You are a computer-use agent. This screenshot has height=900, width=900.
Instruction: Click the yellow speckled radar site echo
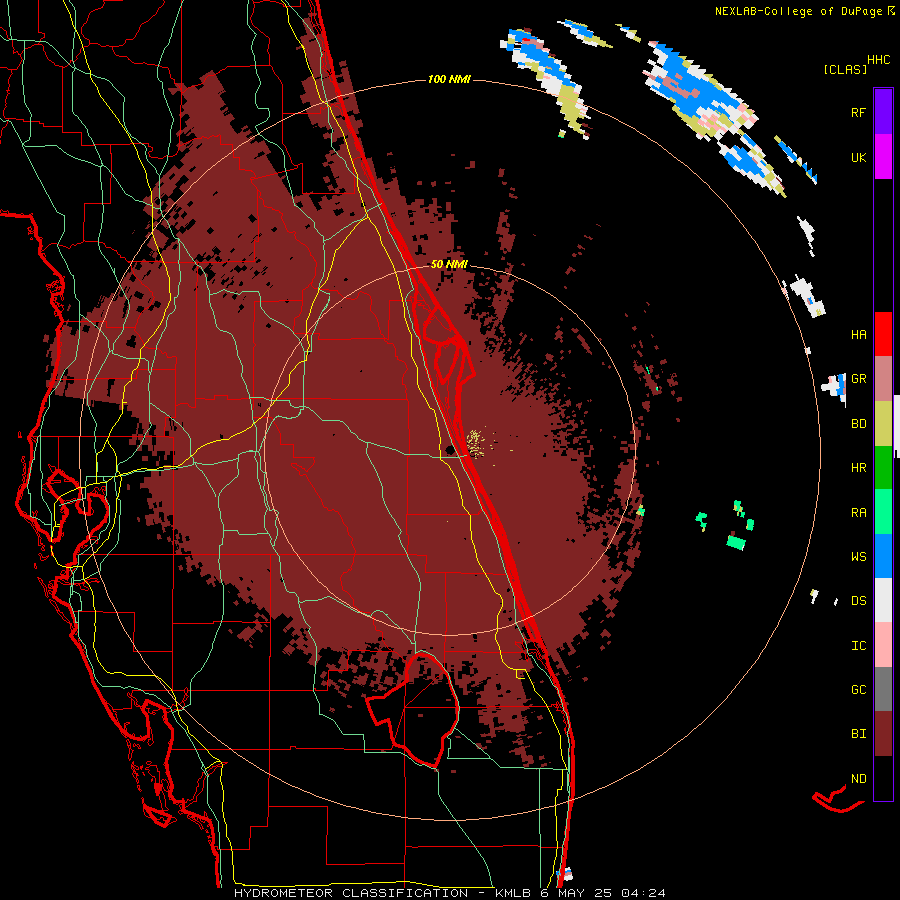click(476, 443)
